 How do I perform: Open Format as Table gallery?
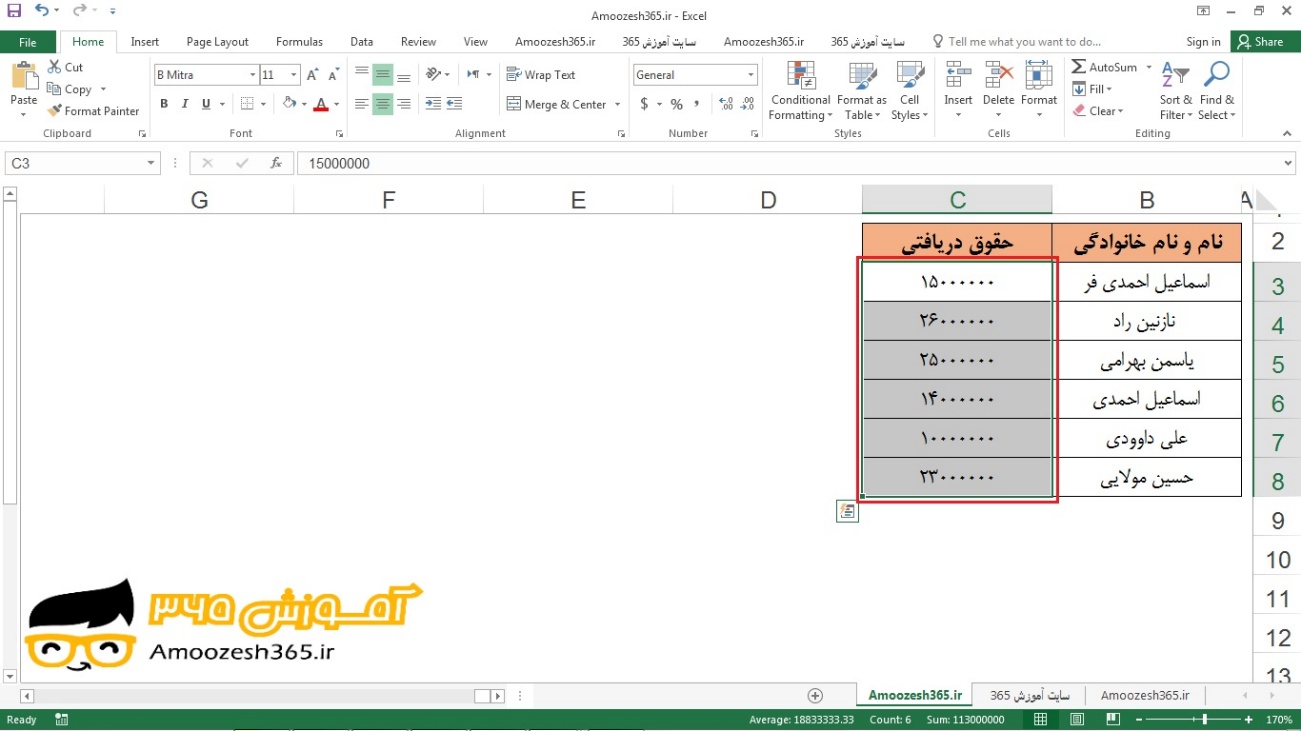[862, 91]
